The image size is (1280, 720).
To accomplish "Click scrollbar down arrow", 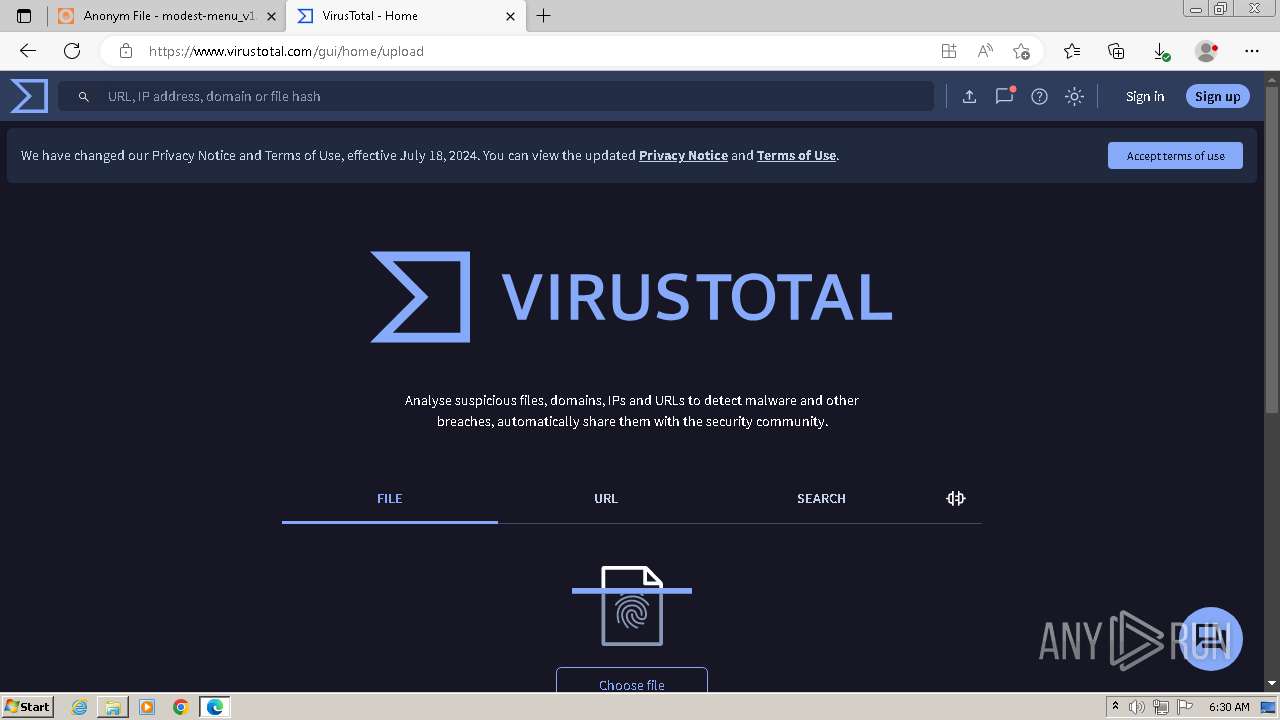I will (x=1271, y=684).
